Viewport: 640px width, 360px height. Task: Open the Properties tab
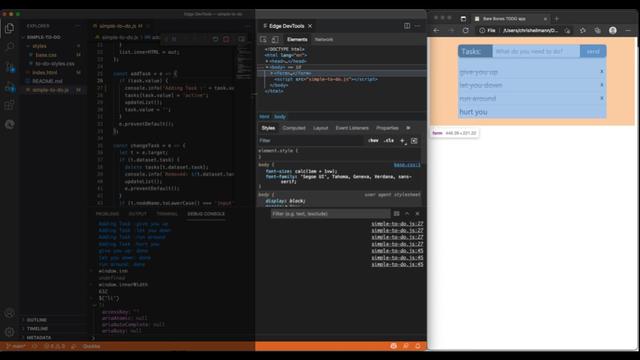(387, 128)
